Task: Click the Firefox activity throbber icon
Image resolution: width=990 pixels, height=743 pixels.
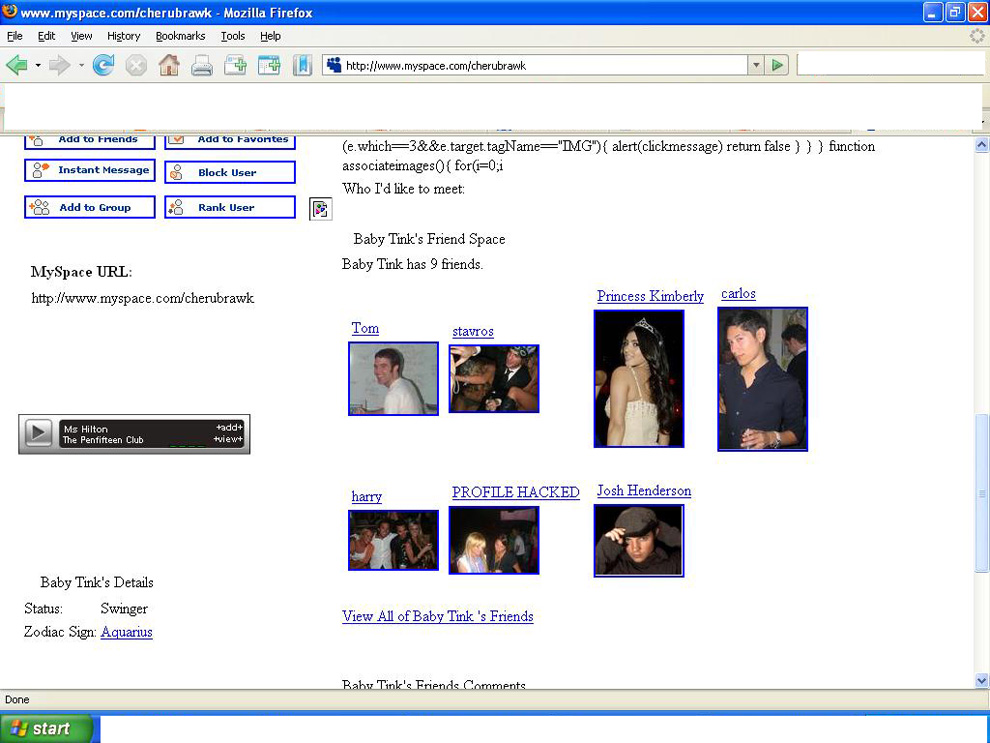Action: [x=977, y=37]
